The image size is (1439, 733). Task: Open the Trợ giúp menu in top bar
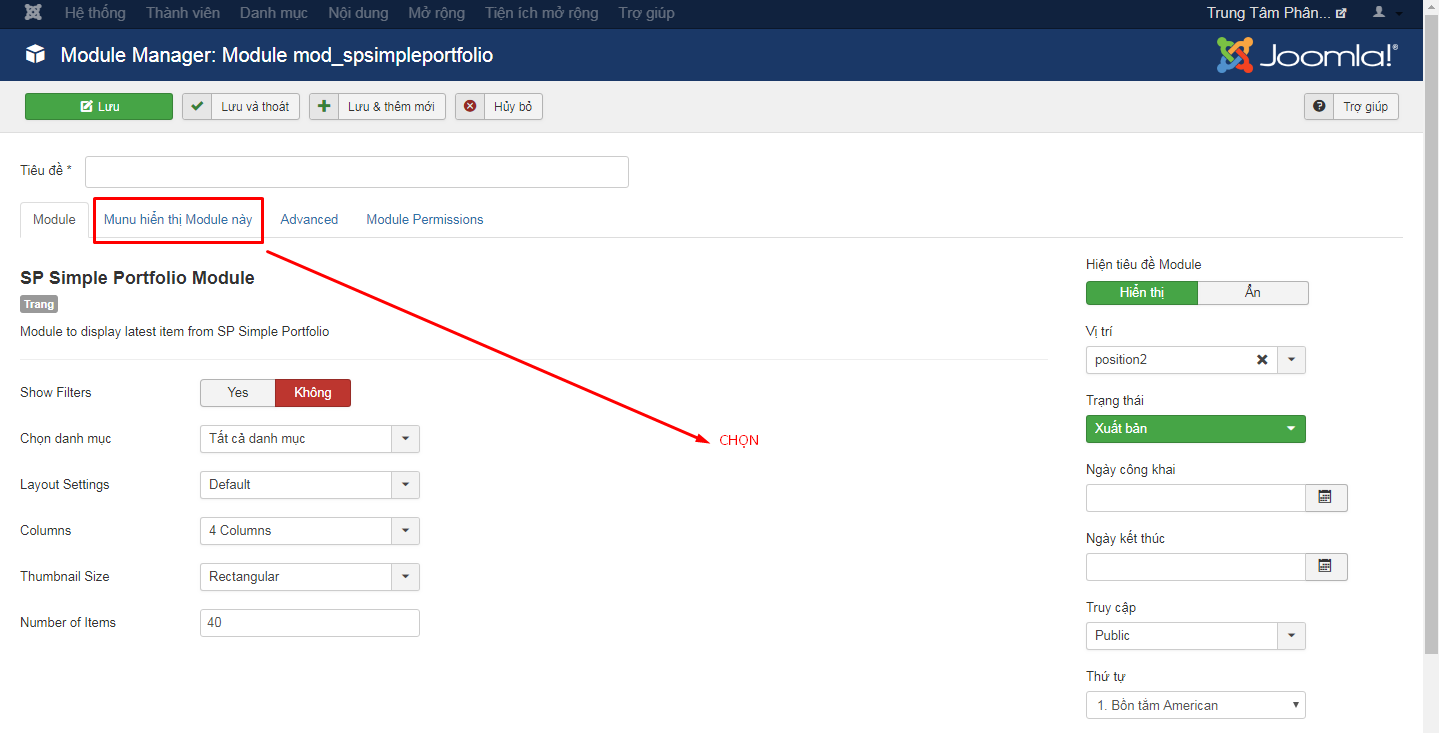tap(646, 13)
